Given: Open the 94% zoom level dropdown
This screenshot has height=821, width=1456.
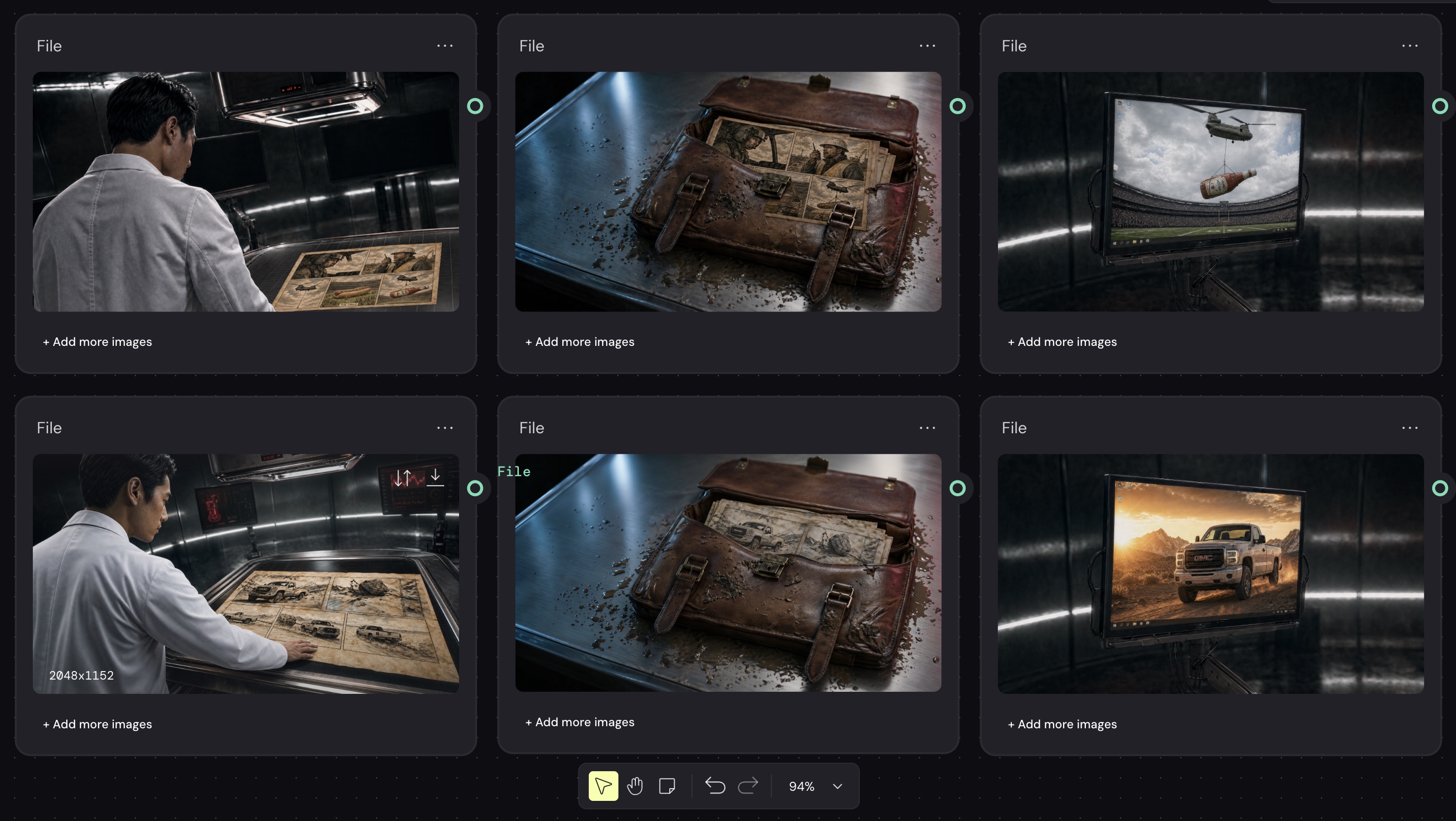Looking at the screenshot, I should point(815,787).
